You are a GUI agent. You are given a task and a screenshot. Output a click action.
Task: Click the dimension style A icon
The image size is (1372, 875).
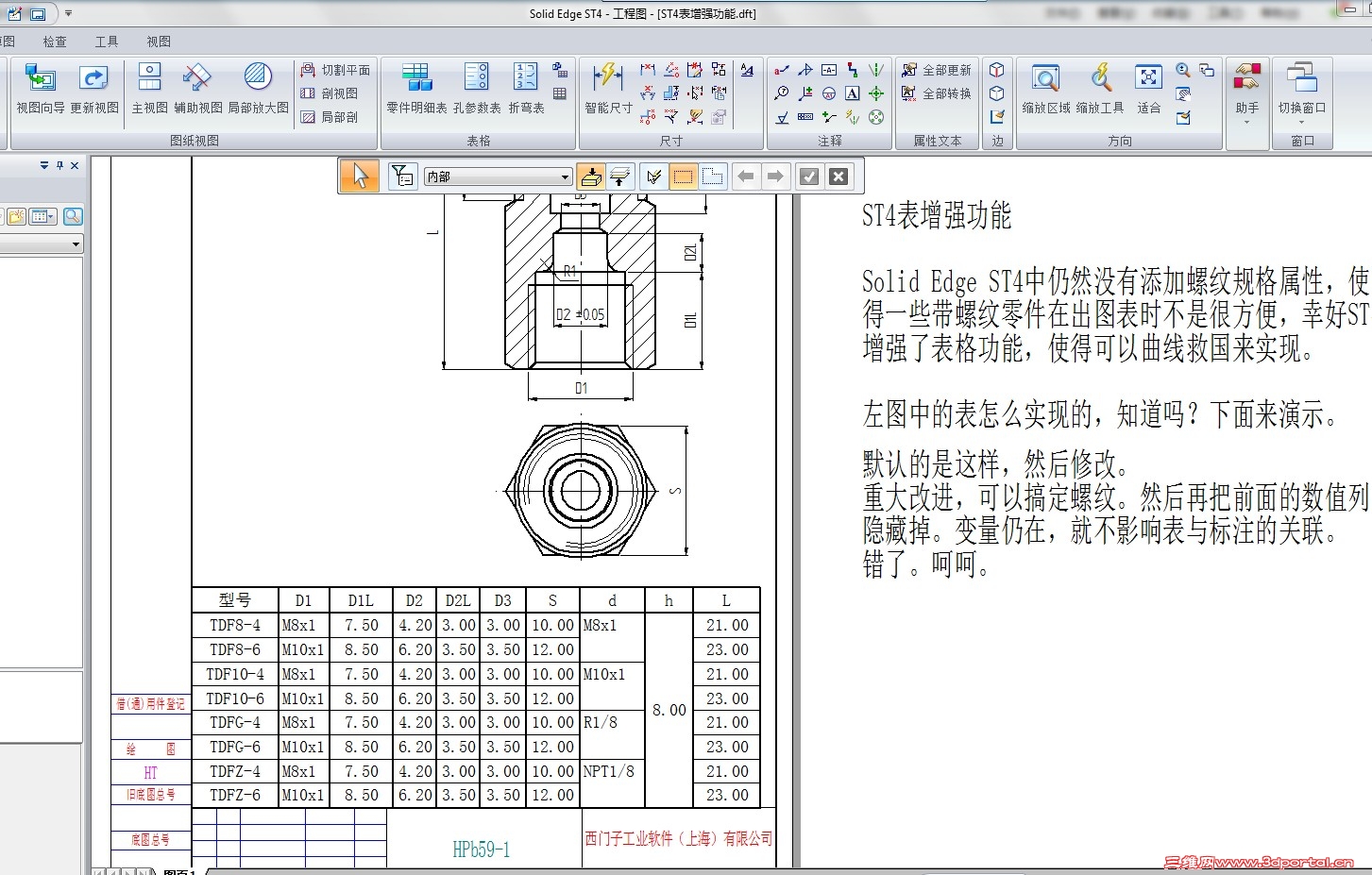747,70
